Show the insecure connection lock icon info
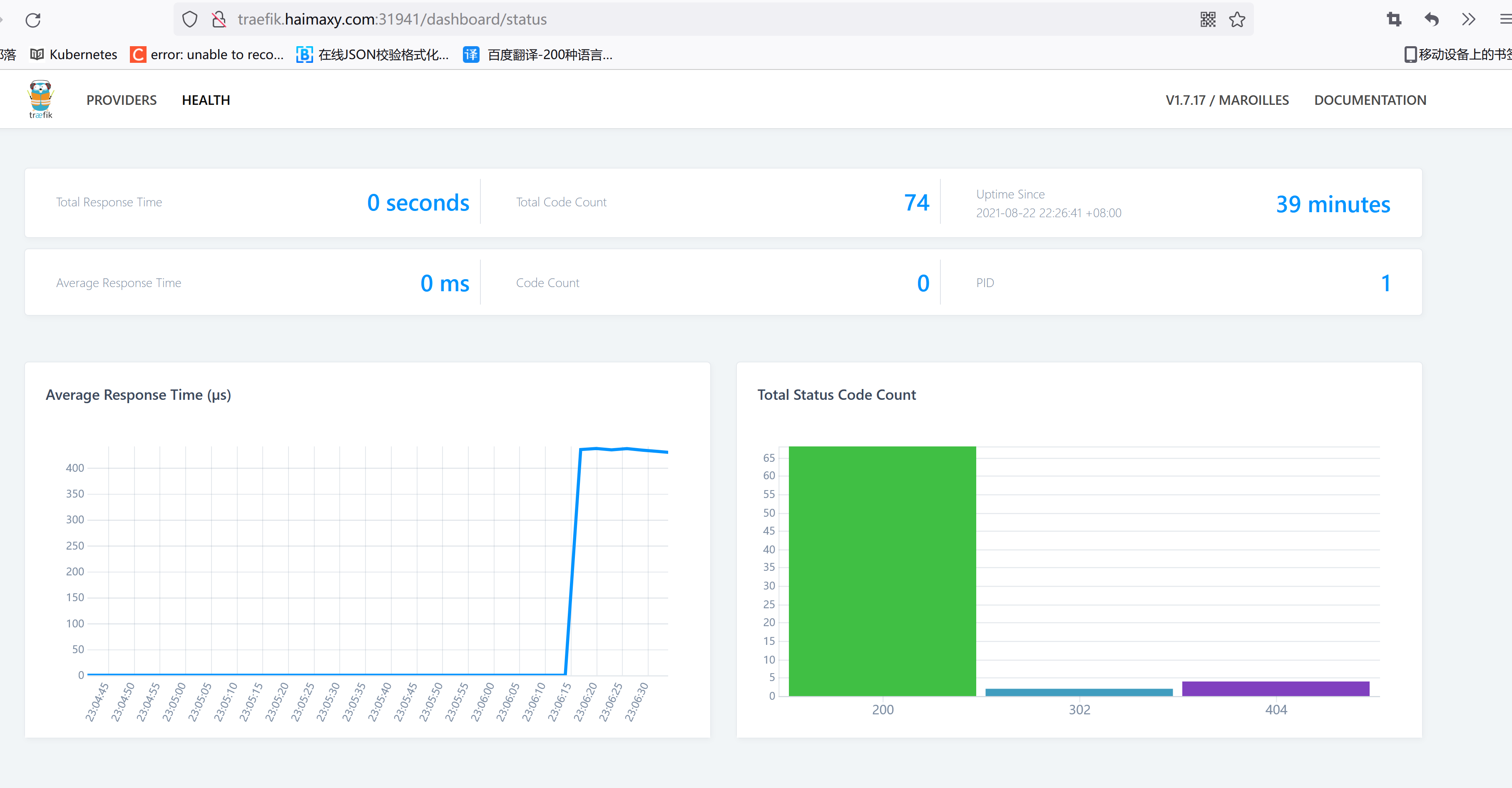Screen dimensions: 1512x788 tap(219, 20)
